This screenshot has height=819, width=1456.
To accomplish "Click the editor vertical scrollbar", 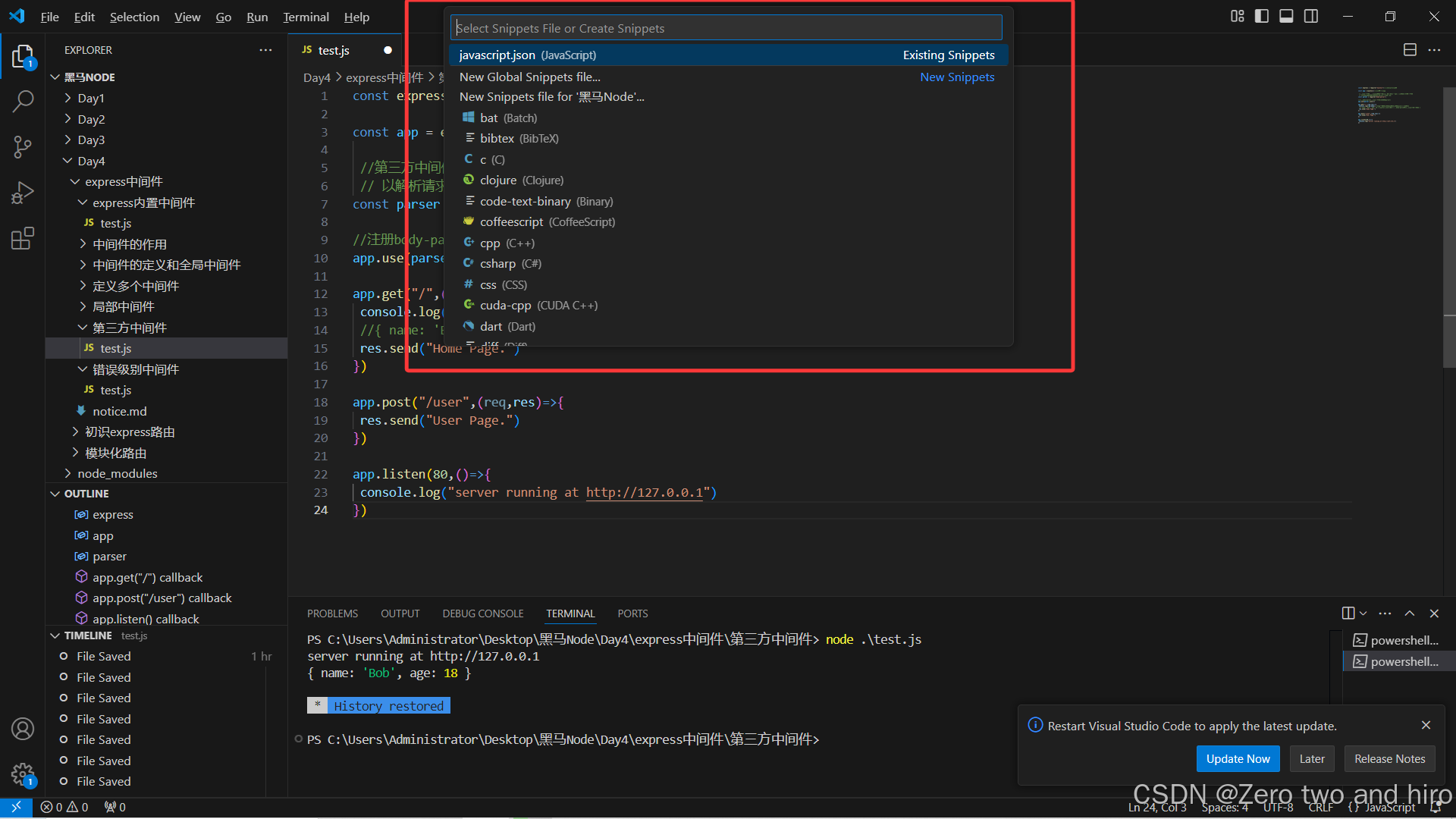I will pos(1448,227).
